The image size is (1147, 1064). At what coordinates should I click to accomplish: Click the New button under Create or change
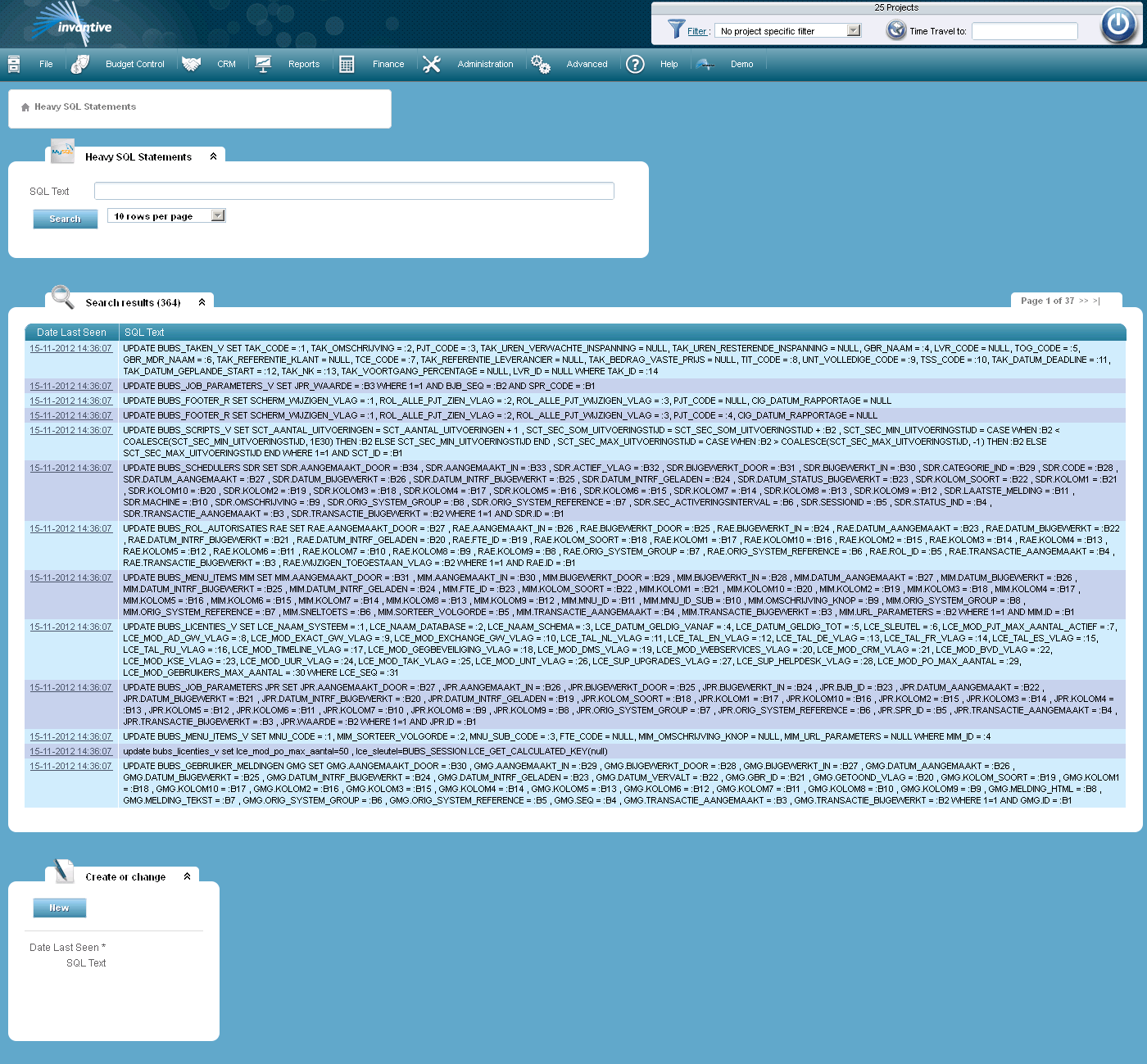pos(59,908)
